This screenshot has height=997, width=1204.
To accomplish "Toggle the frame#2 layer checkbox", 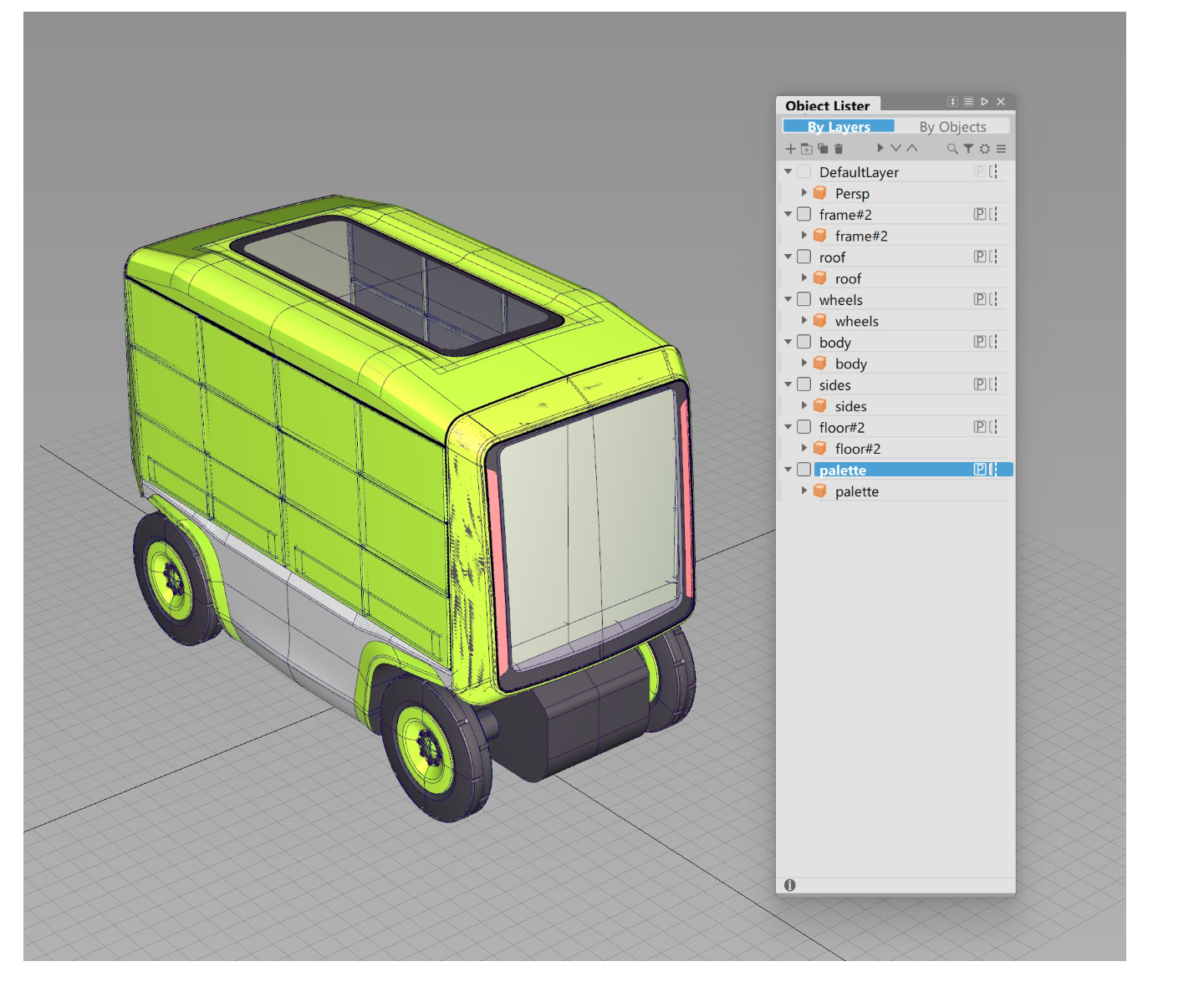I will coord(804,214).
